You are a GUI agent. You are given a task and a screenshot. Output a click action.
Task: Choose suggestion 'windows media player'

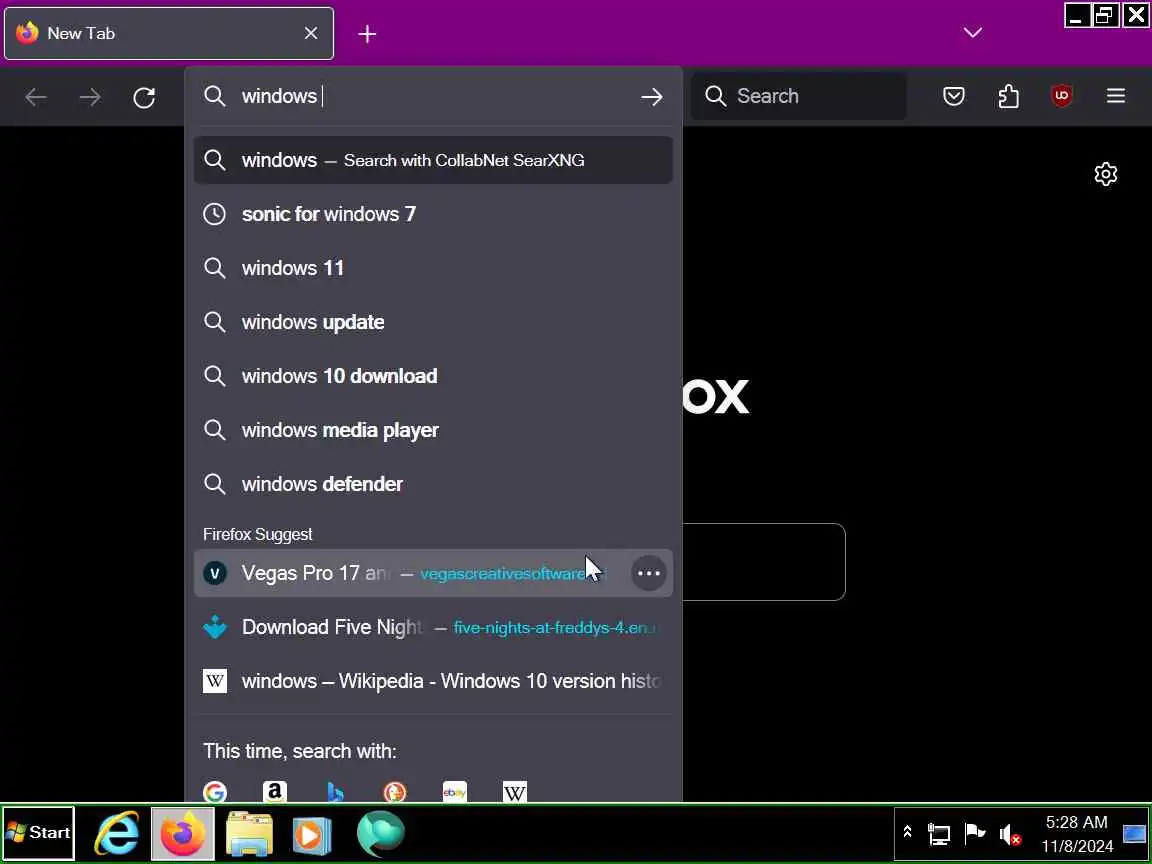433,430
